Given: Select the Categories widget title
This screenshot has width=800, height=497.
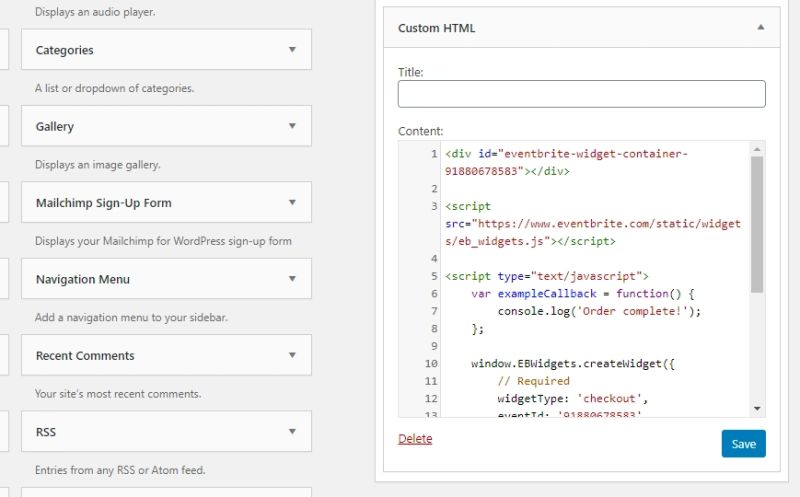Looking at the screenshot, I should pyautogui.click(x=64, y=50).
